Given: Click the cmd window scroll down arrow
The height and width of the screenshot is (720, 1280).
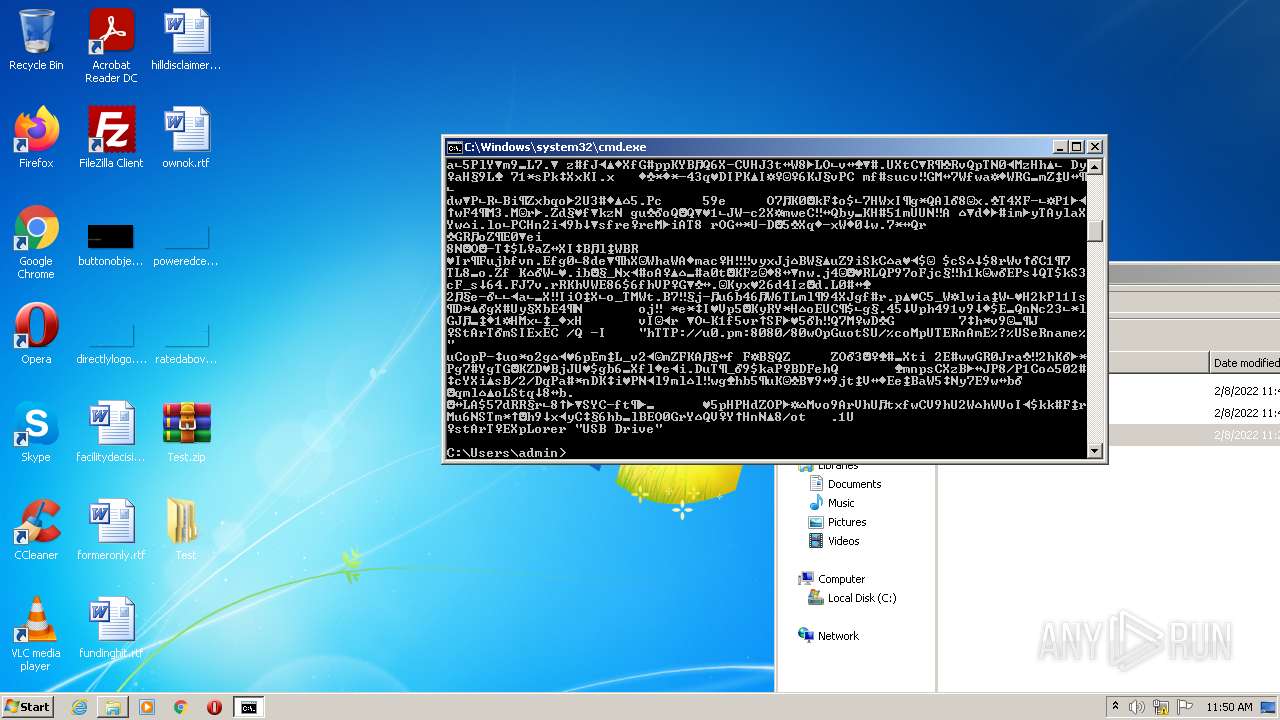Looking at the screenshot, I should [x=1095, y=451].
